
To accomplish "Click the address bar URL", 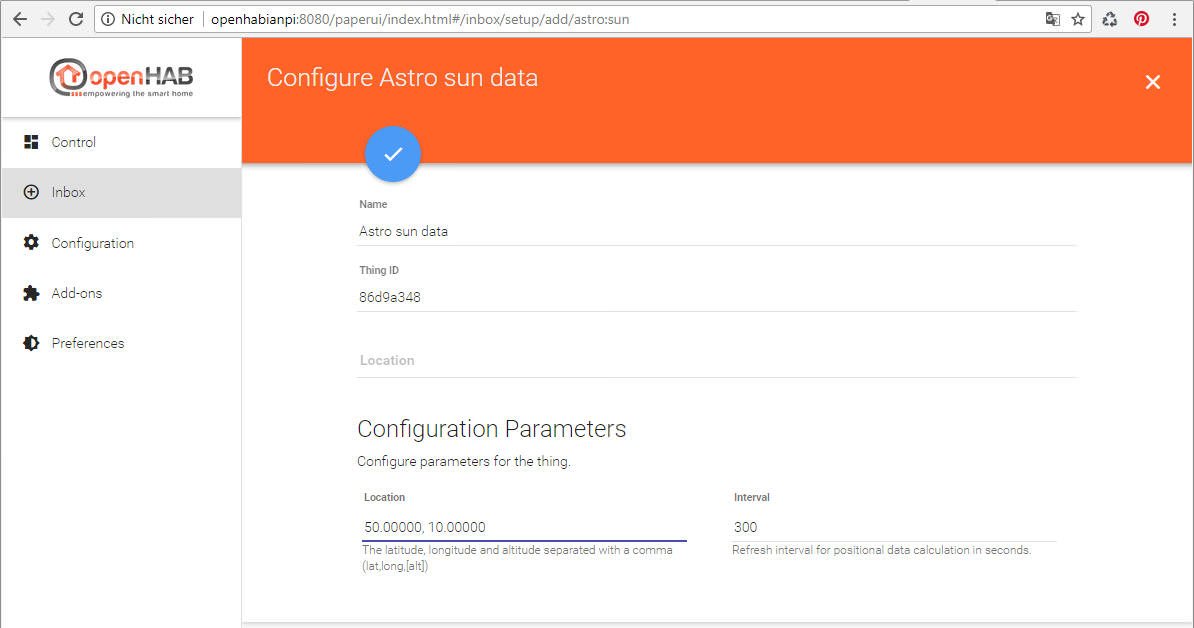I will click(420, 19).
